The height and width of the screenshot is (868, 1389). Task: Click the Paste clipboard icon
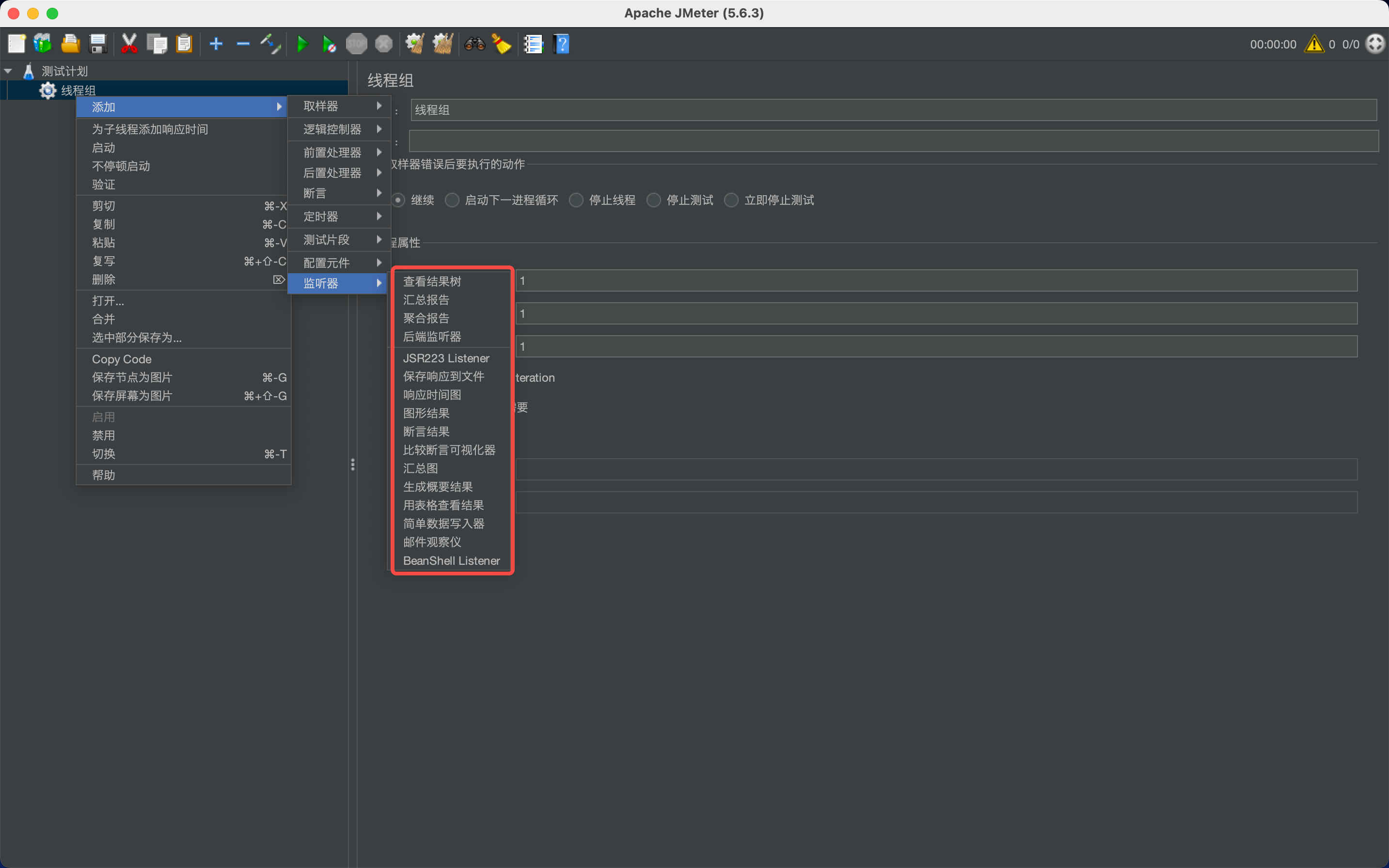pyautogui.click(x=184, y=44)
